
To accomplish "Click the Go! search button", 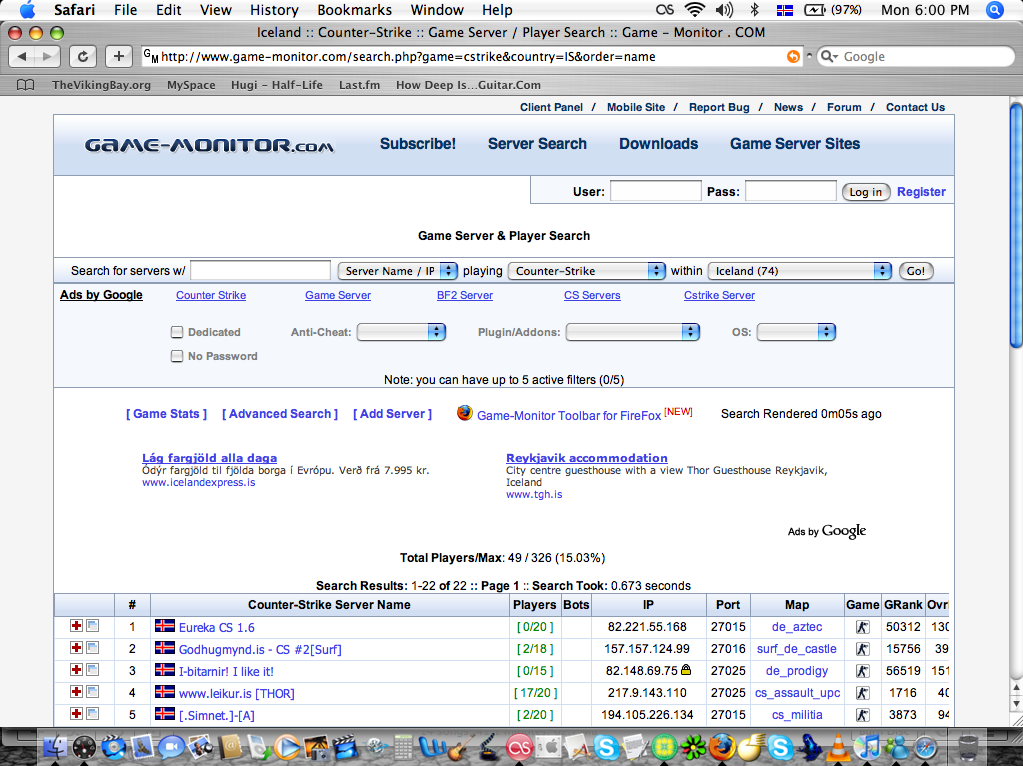I will tap(915, 271).
